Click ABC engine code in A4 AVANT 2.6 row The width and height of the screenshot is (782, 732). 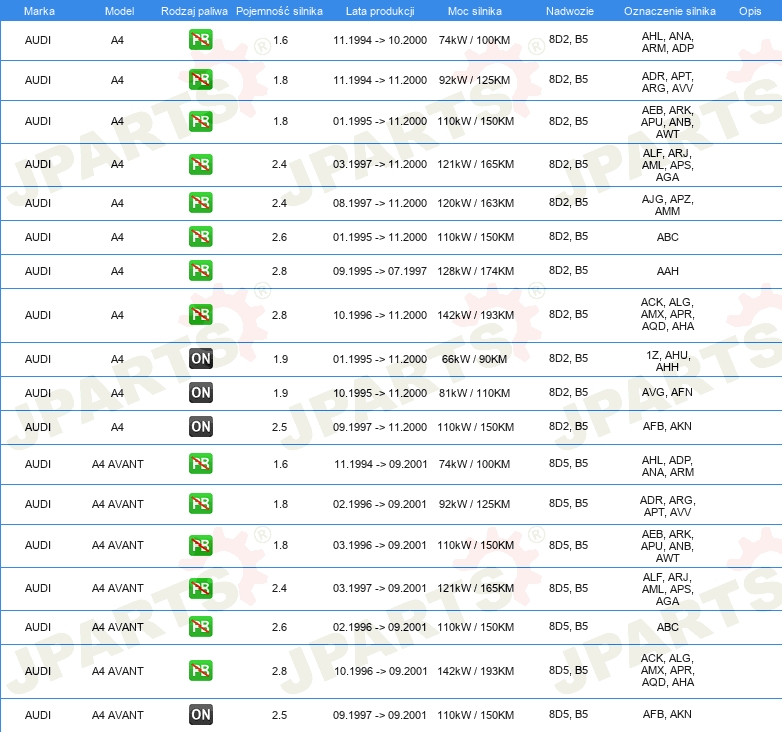[668, 627]
